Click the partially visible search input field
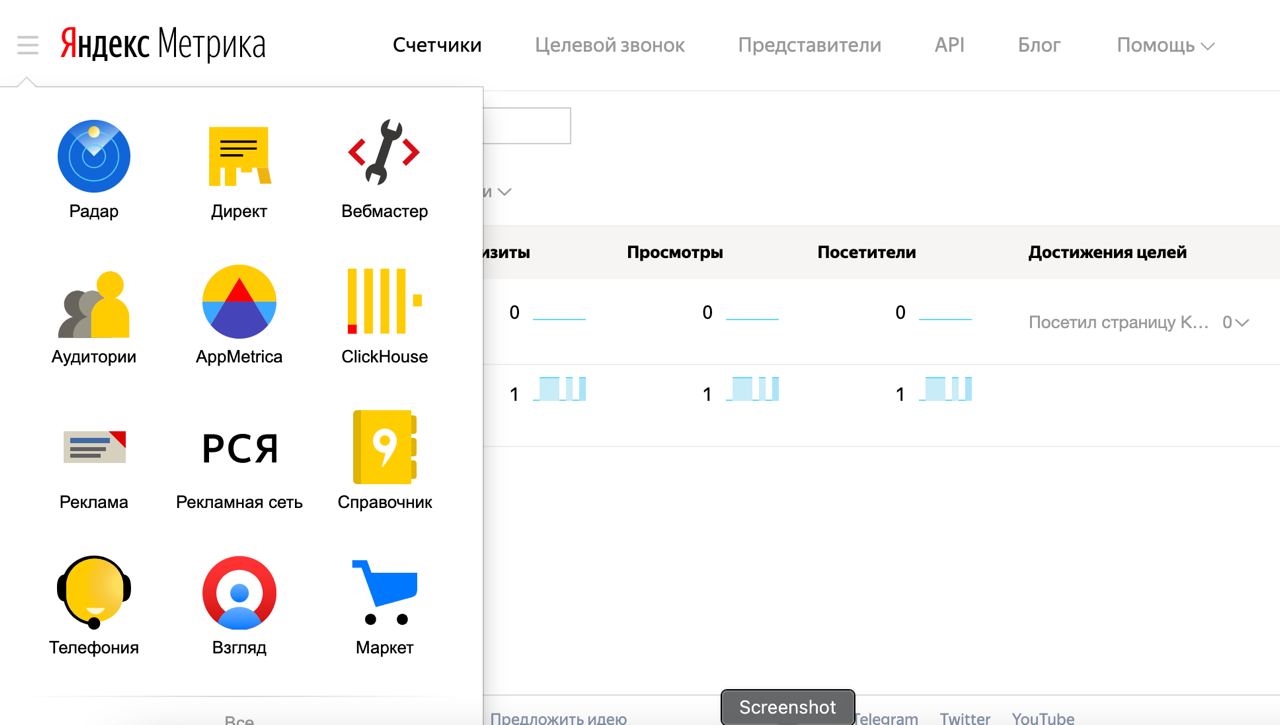 (527, 125)
